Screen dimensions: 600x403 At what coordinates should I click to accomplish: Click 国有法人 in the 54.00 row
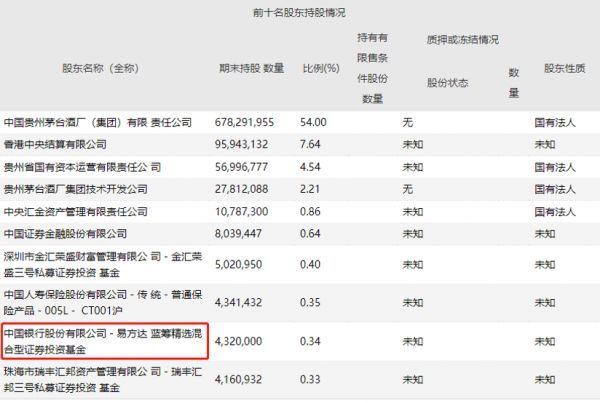pyautogui.click(x=555, y=122)
